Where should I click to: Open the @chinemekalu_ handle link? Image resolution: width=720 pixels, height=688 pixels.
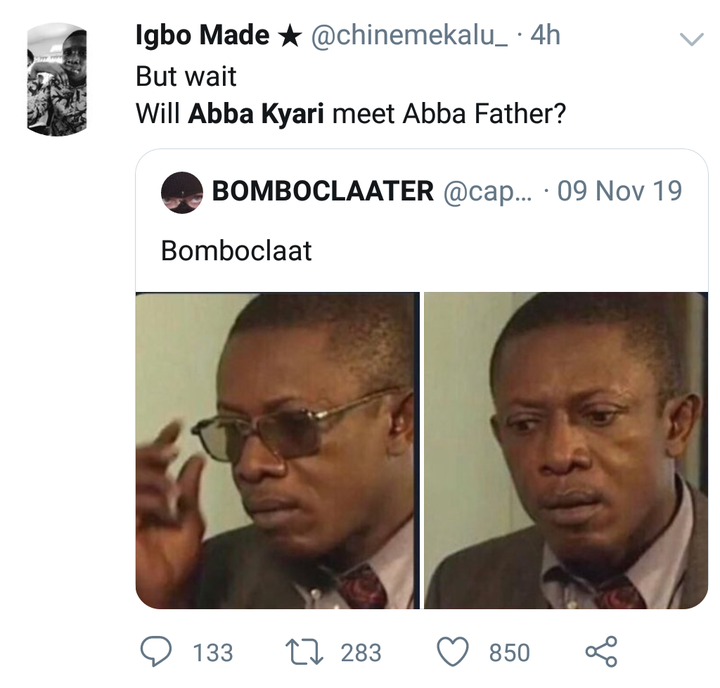coord(409,35)
